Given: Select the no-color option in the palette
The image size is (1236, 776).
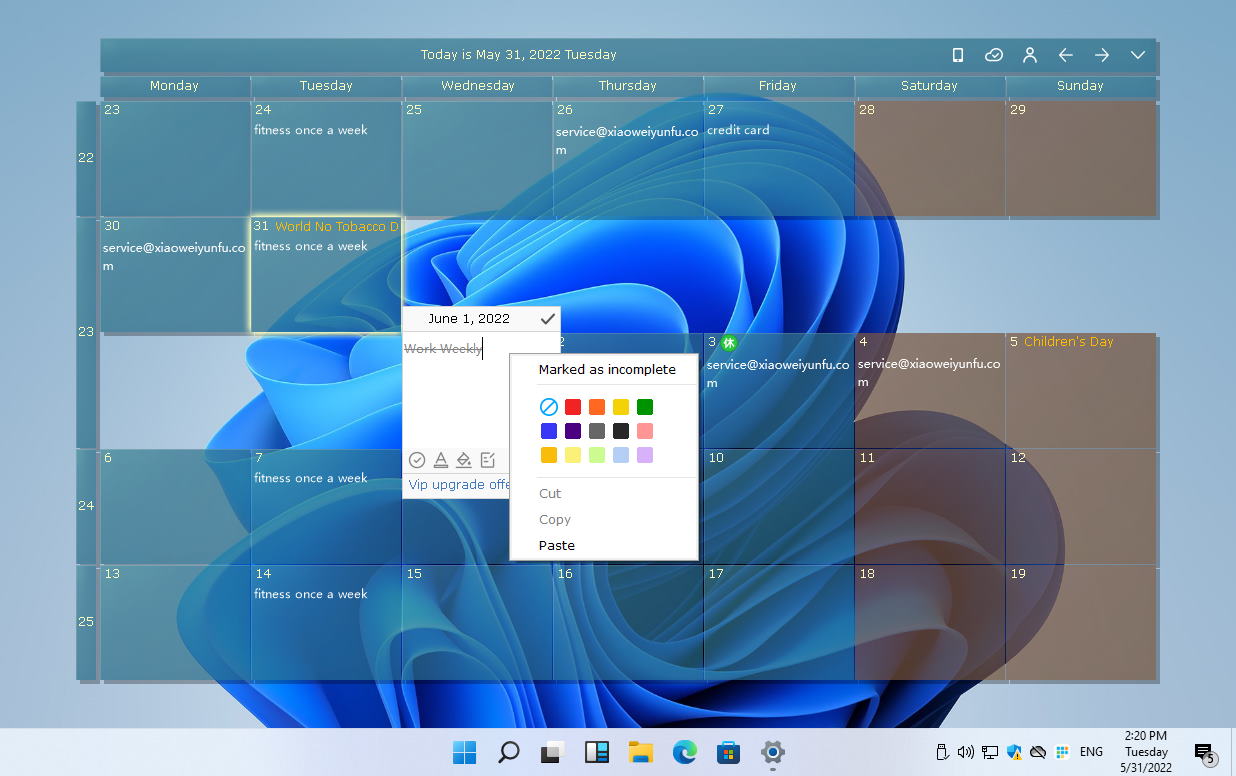Looking at the screenshot, I should [x=549, y=407].
